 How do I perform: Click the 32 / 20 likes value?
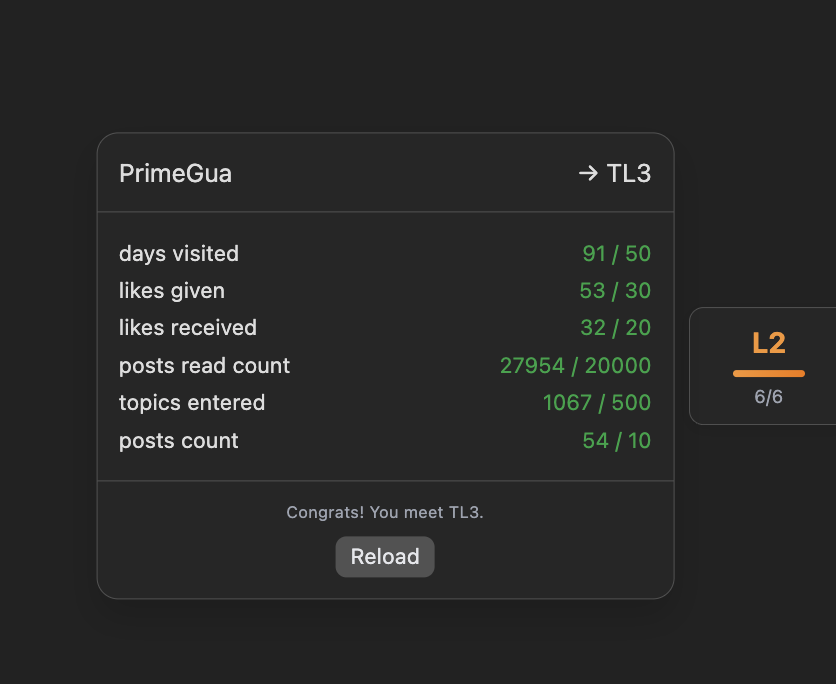[x=615, y=328]
